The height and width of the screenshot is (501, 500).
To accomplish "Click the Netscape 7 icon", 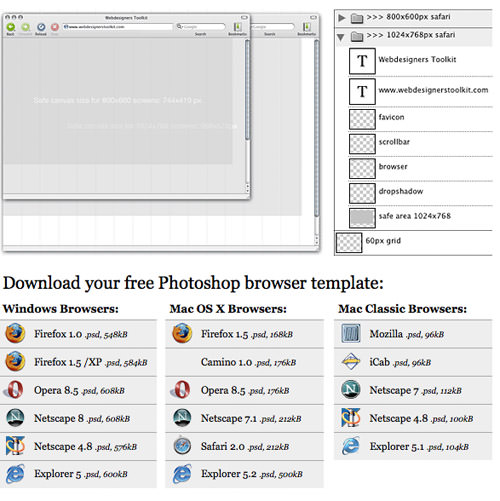I will pyautogui.click(x=351, y=389).
